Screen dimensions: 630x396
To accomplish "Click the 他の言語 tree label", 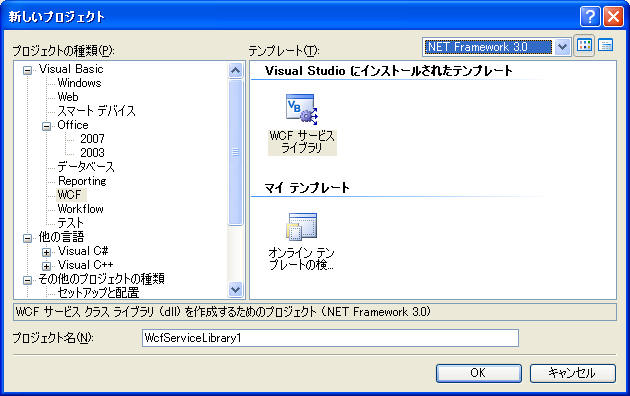I will pyautogui.click(x=61, y=237).
